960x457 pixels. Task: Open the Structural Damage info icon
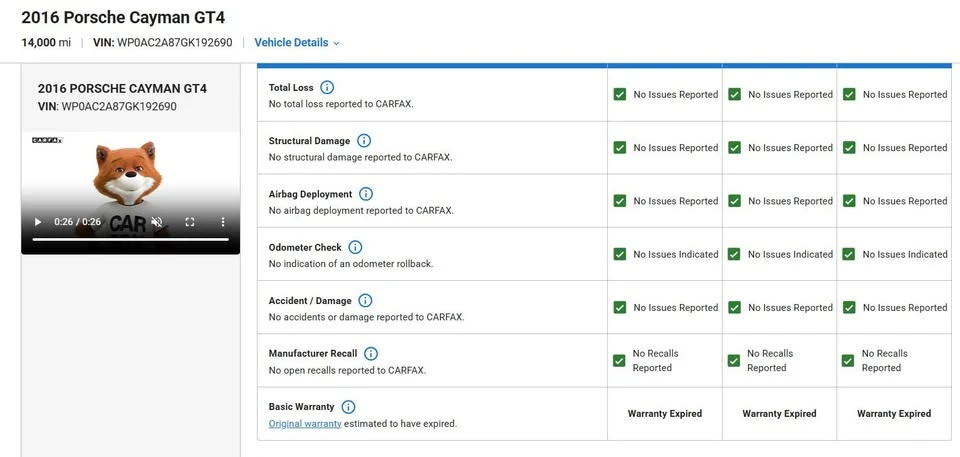(364, 141)
